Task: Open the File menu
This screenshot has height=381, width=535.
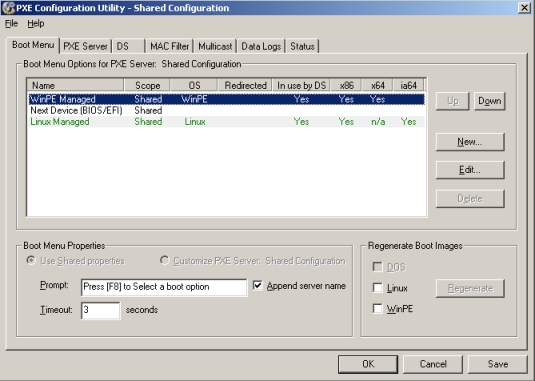Action: (11, 24)
